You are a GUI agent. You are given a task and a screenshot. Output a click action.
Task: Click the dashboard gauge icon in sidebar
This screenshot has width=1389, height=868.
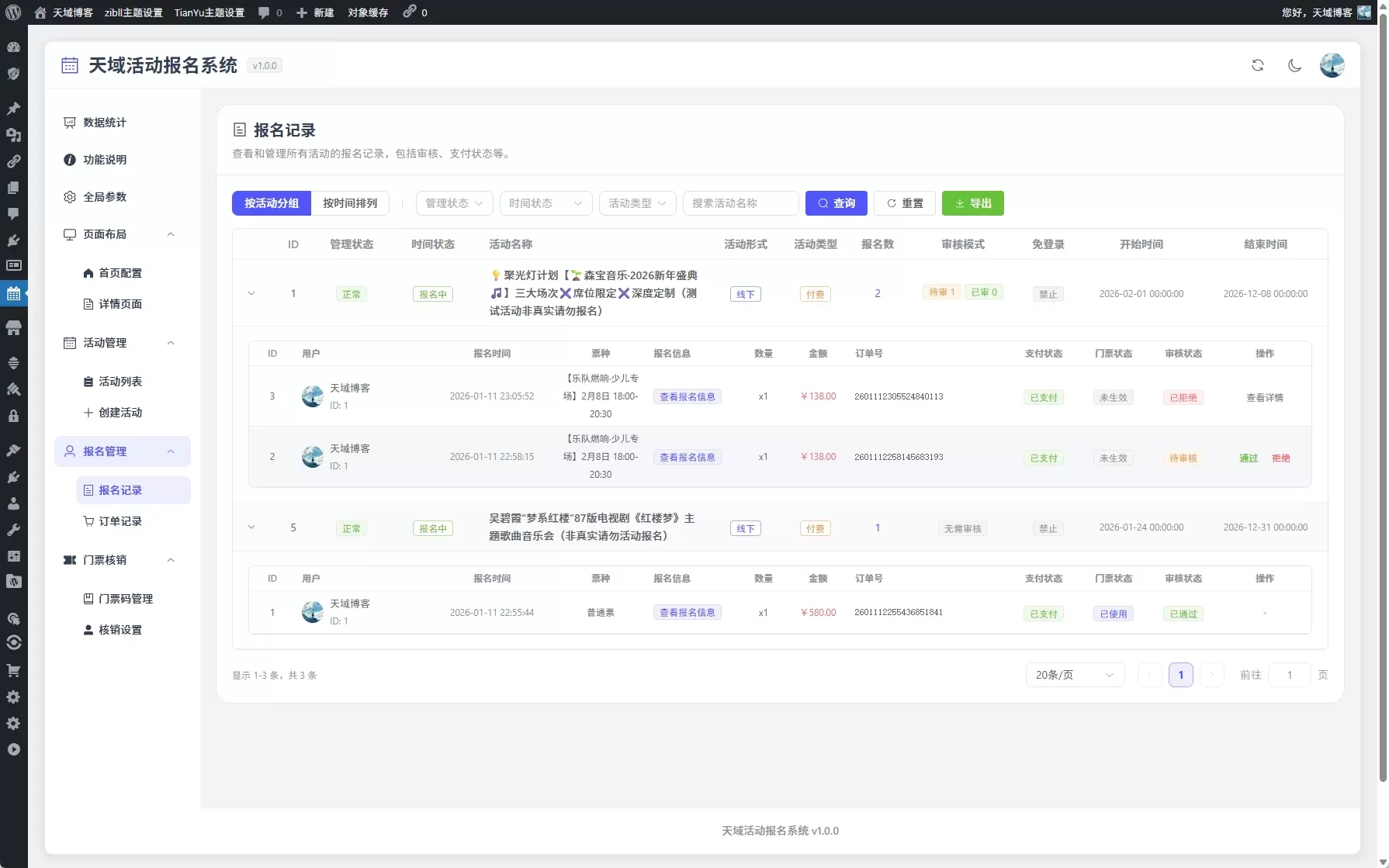(x=13, y=47)
